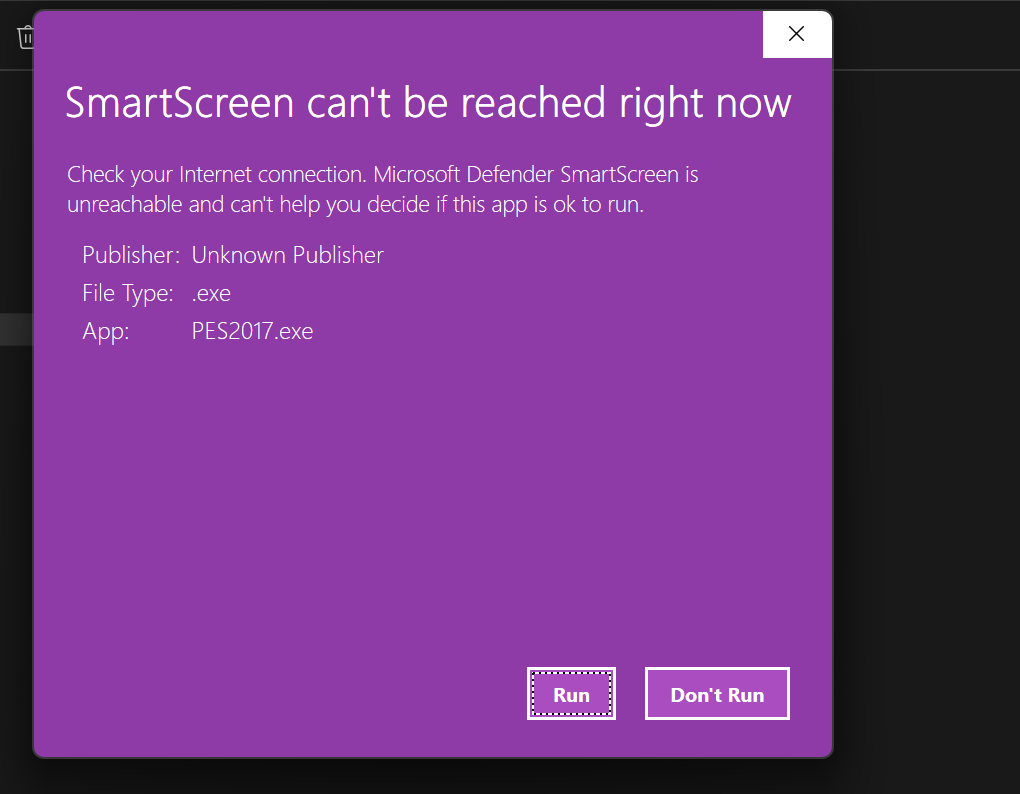Click the "Unknown Publisher" value
1020x794 pixels.
coord(287,255)
